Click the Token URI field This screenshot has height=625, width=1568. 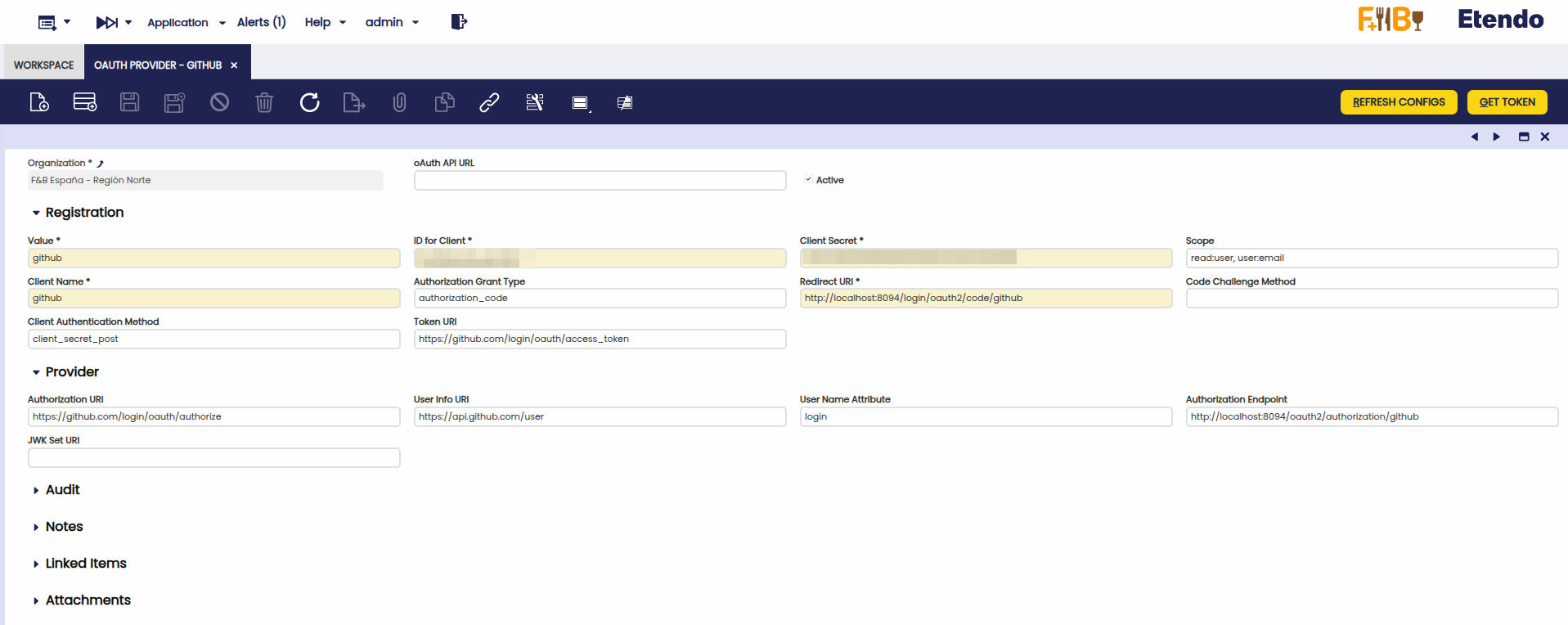tap(600, 339)
